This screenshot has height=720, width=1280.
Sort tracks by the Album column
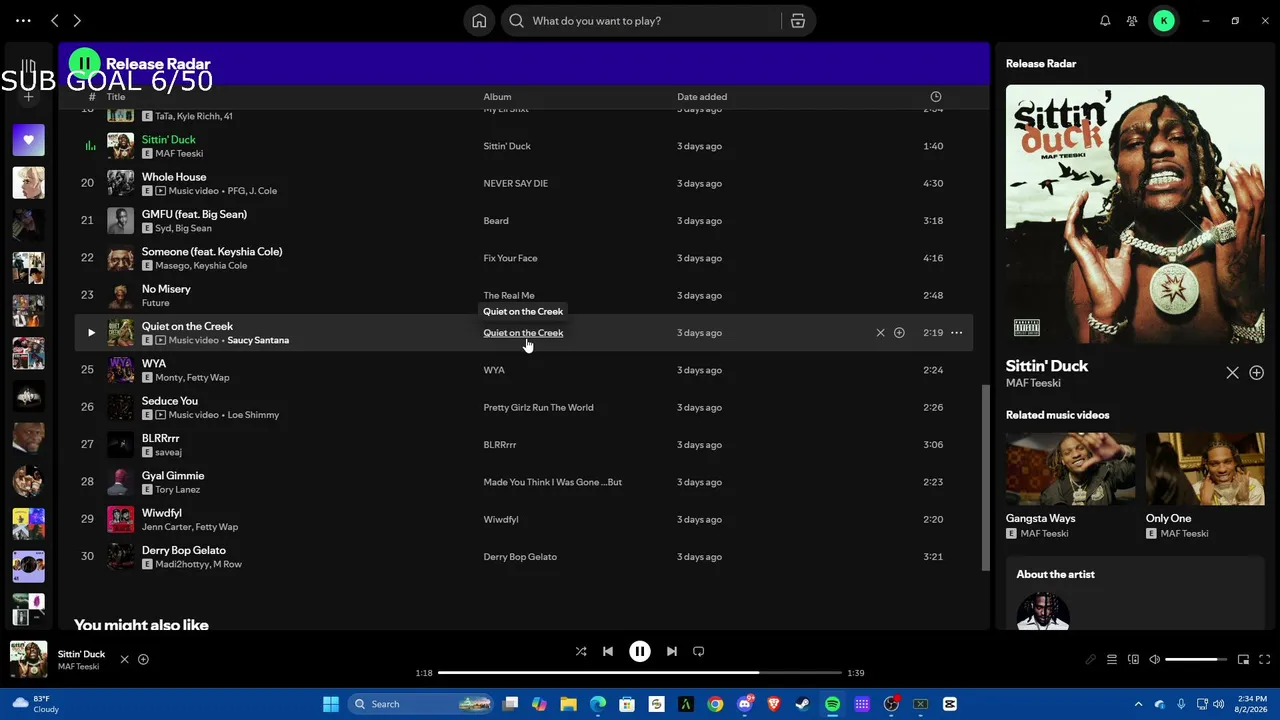497,97
